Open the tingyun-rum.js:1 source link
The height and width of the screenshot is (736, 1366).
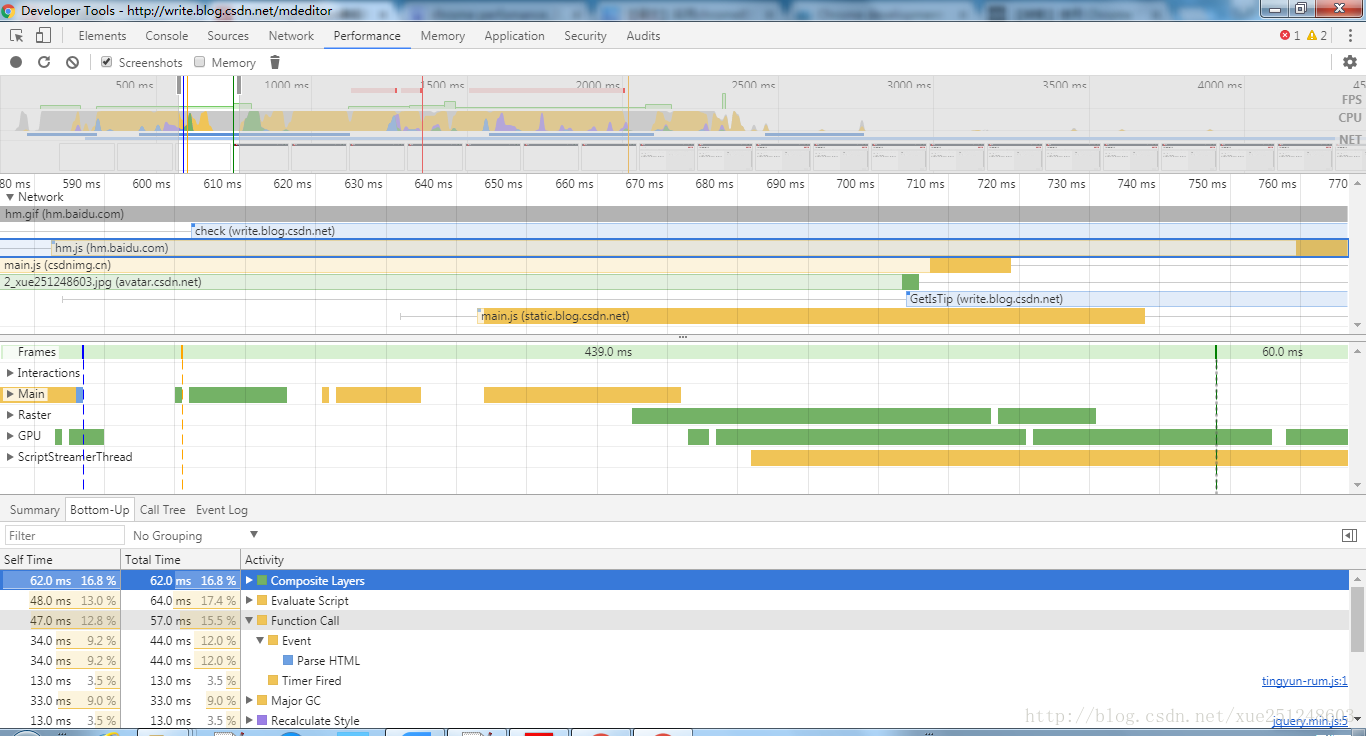pyautogui.click(x=1304, y=681)
